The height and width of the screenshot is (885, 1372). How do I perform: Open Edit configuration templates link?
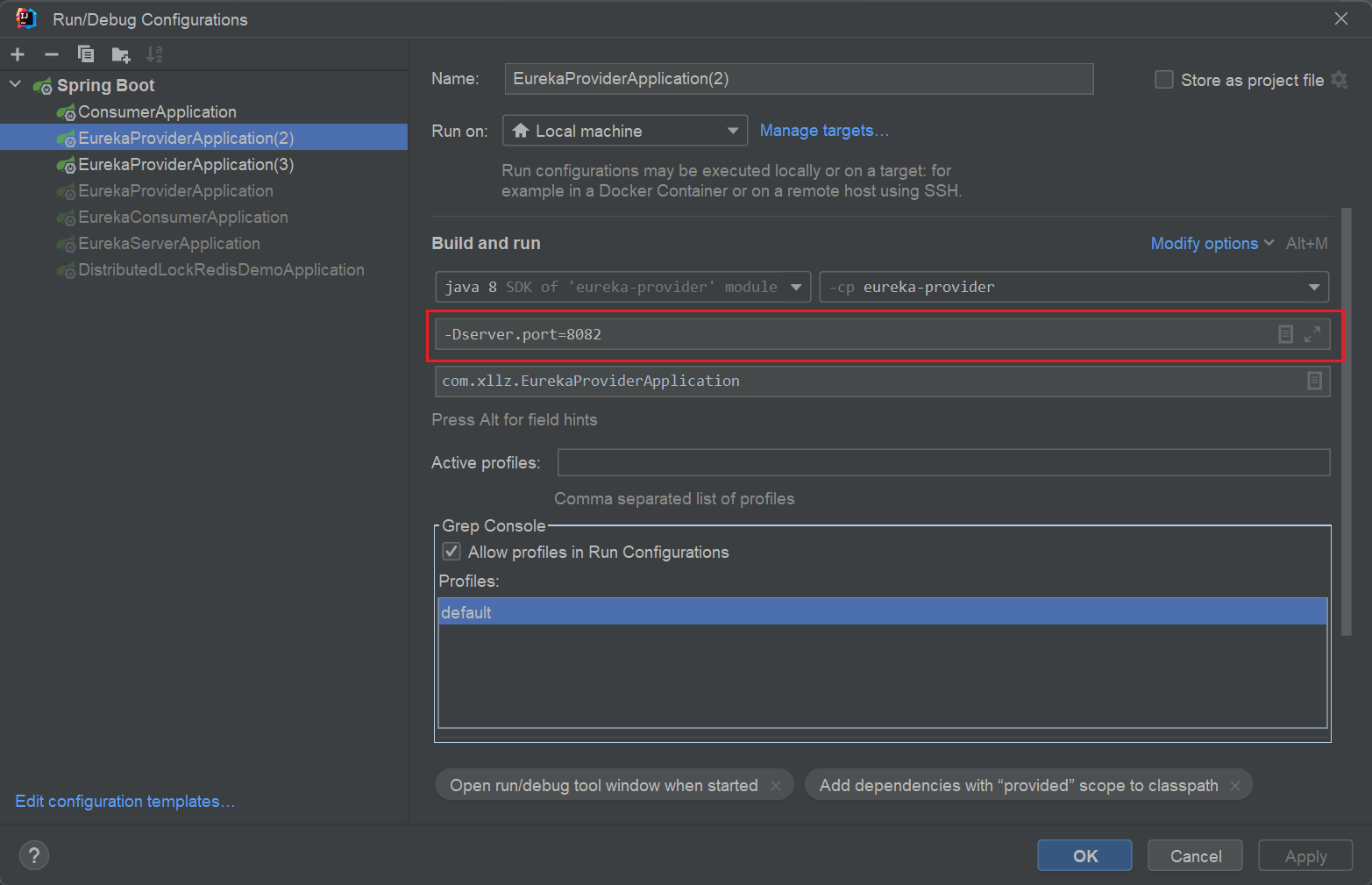125,802
